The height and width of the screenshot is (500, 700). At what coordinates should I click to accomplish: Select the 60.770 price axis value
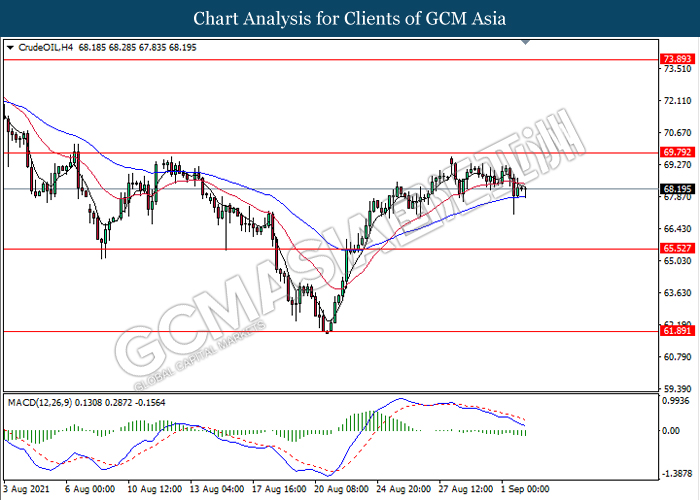[x=676, y=357]
